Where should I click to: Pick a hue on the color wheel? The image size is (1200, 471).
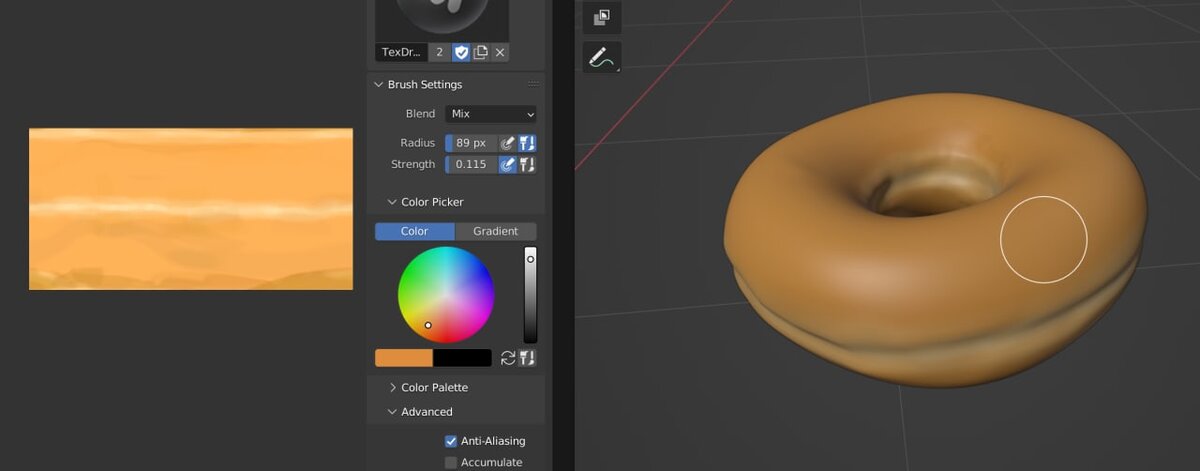click(x=446, y=294)
